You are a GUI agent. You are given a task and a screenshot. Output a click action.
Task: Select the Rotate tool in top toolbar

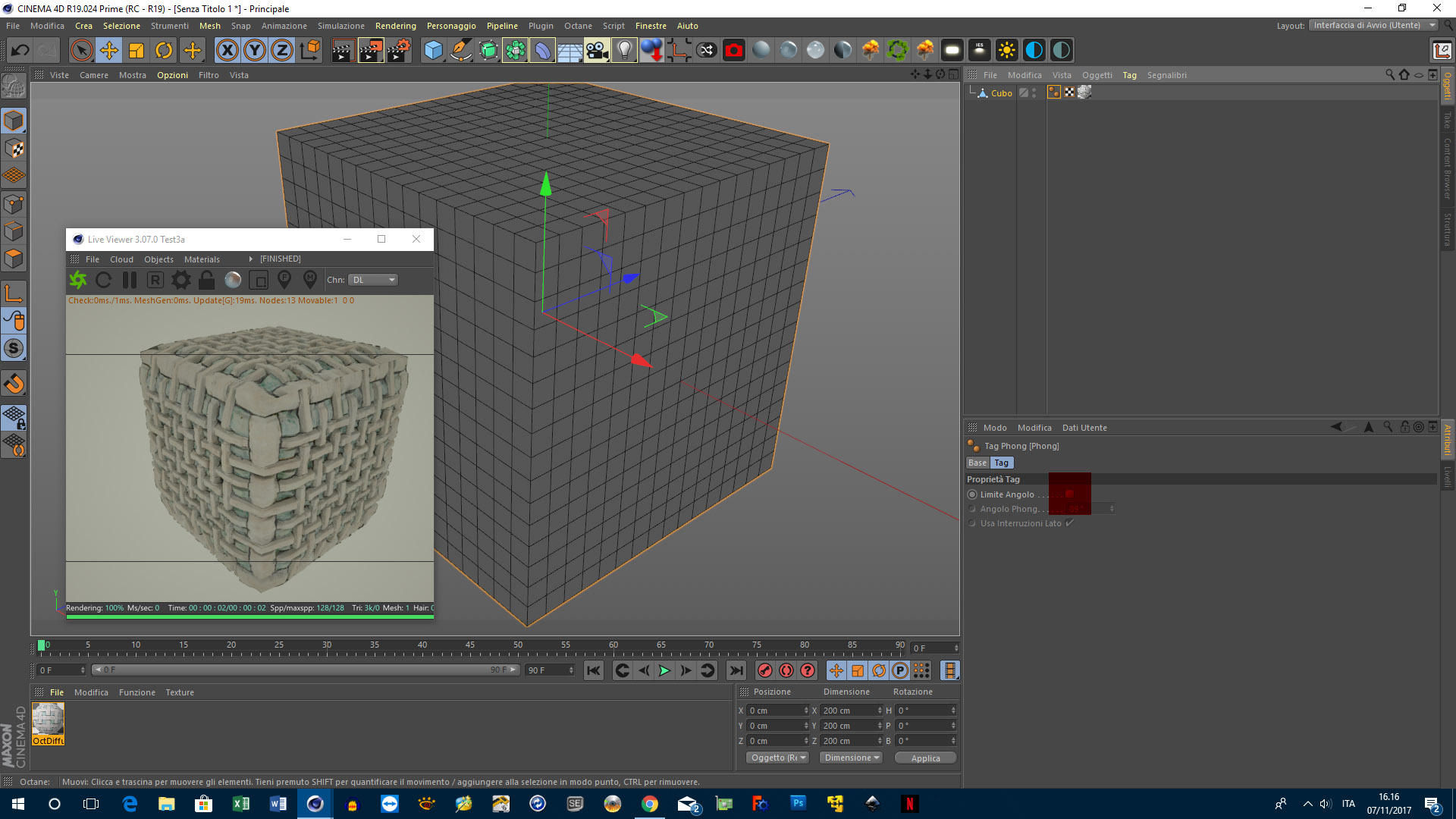pyautogui.click(x=164, y=51)
